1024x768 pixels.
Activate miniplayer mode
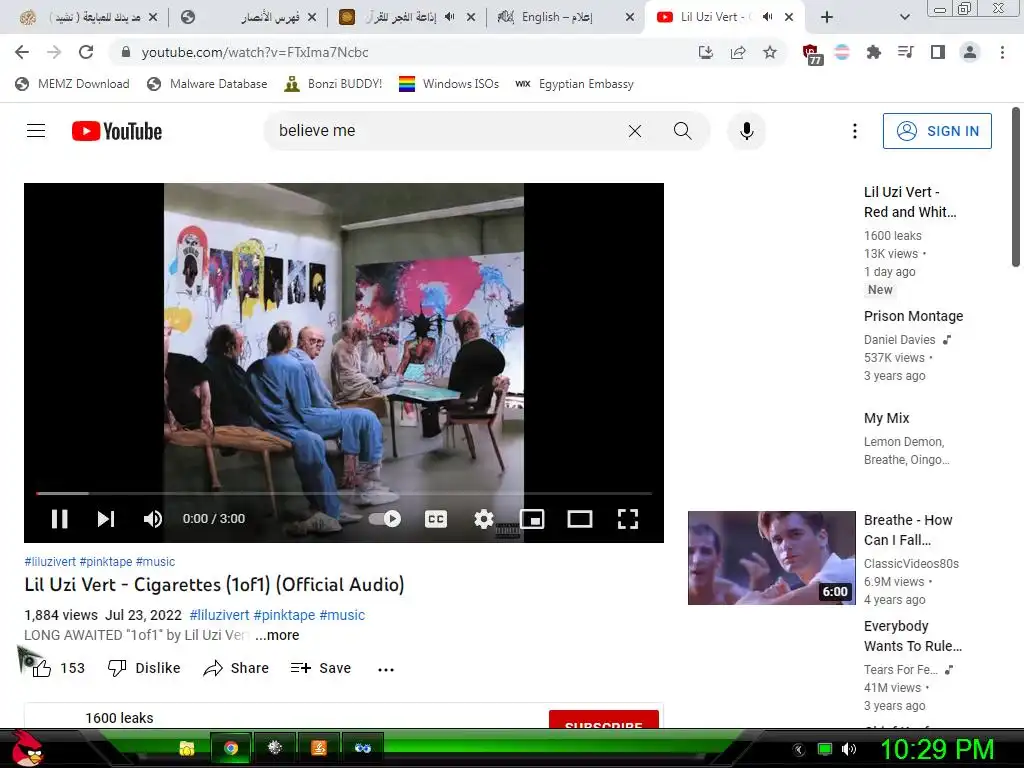[x=532, y=519]
